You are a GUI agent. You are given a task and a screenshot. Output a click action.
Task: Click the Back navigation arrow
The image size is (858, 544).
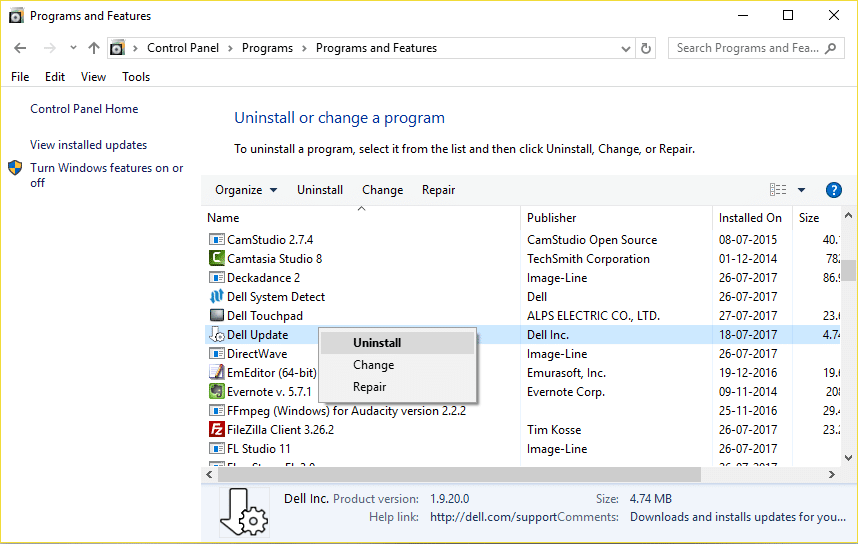(x=21, y=48)
